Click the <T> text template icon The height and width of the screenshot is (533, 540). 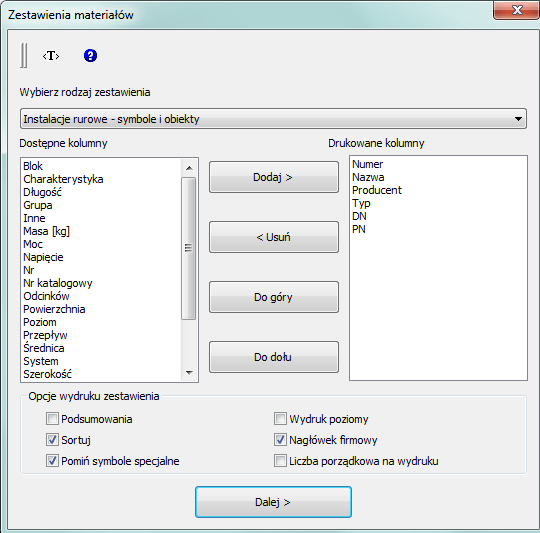(51, 55)
